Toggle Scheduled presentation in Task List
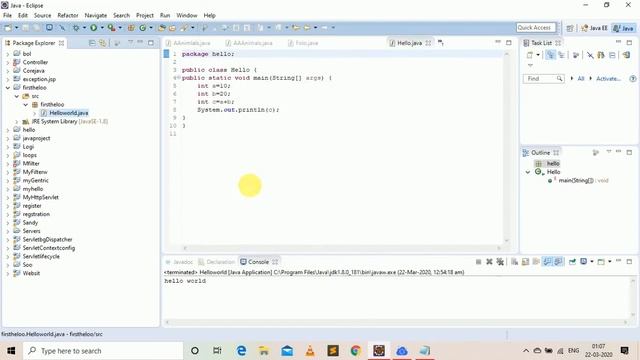Image resolution: width=640 pixels, height=360 pixels. [x=562, y=55]
